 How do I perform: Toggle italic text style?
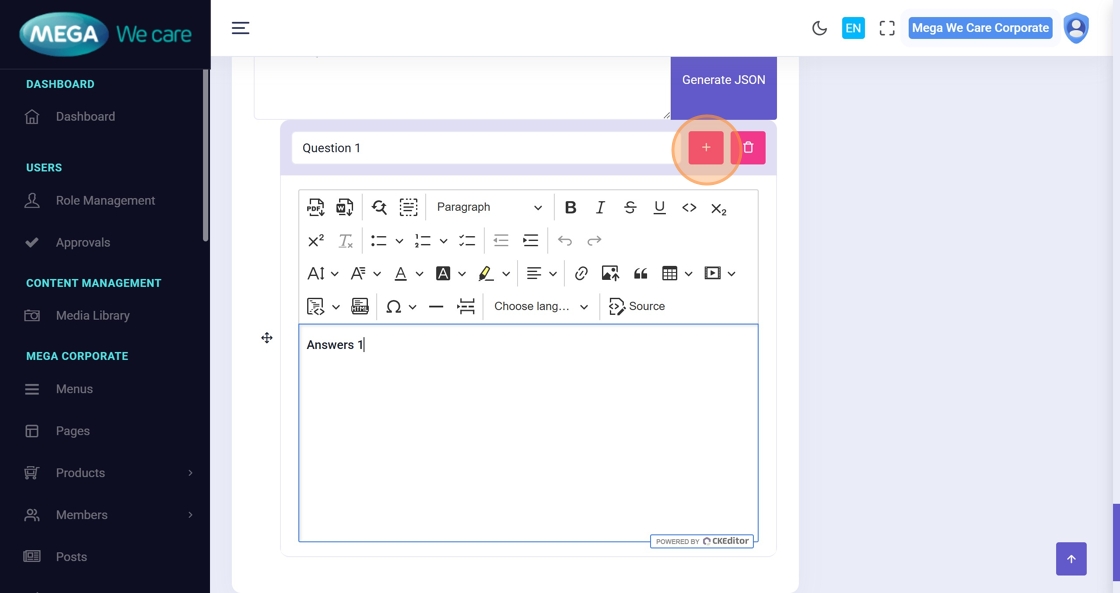600,207
